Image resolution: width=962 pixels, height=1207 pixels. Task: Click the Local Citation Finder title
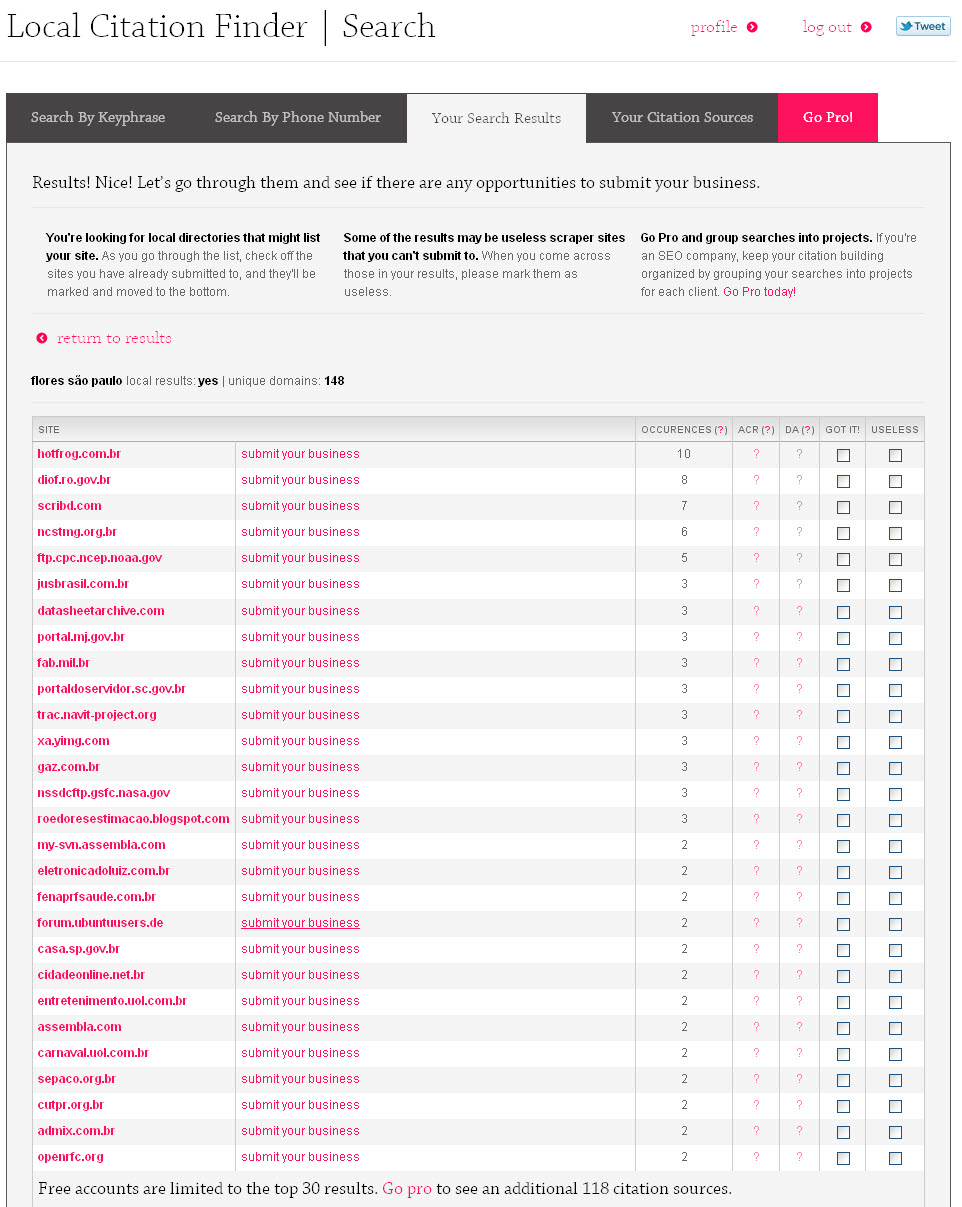157,27
